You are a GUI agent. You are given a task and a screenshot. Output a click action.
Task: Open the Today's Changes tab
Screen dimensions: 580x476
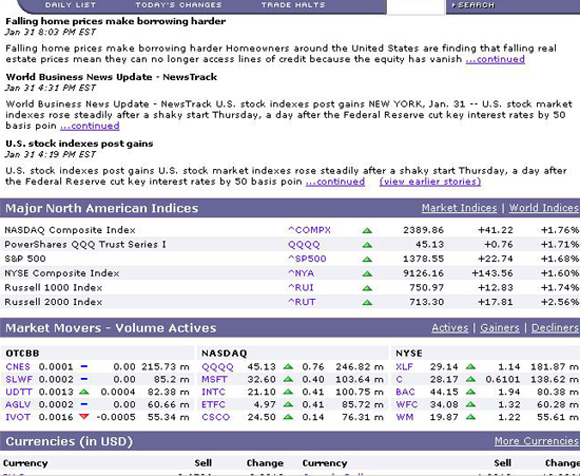click(179, 5)
